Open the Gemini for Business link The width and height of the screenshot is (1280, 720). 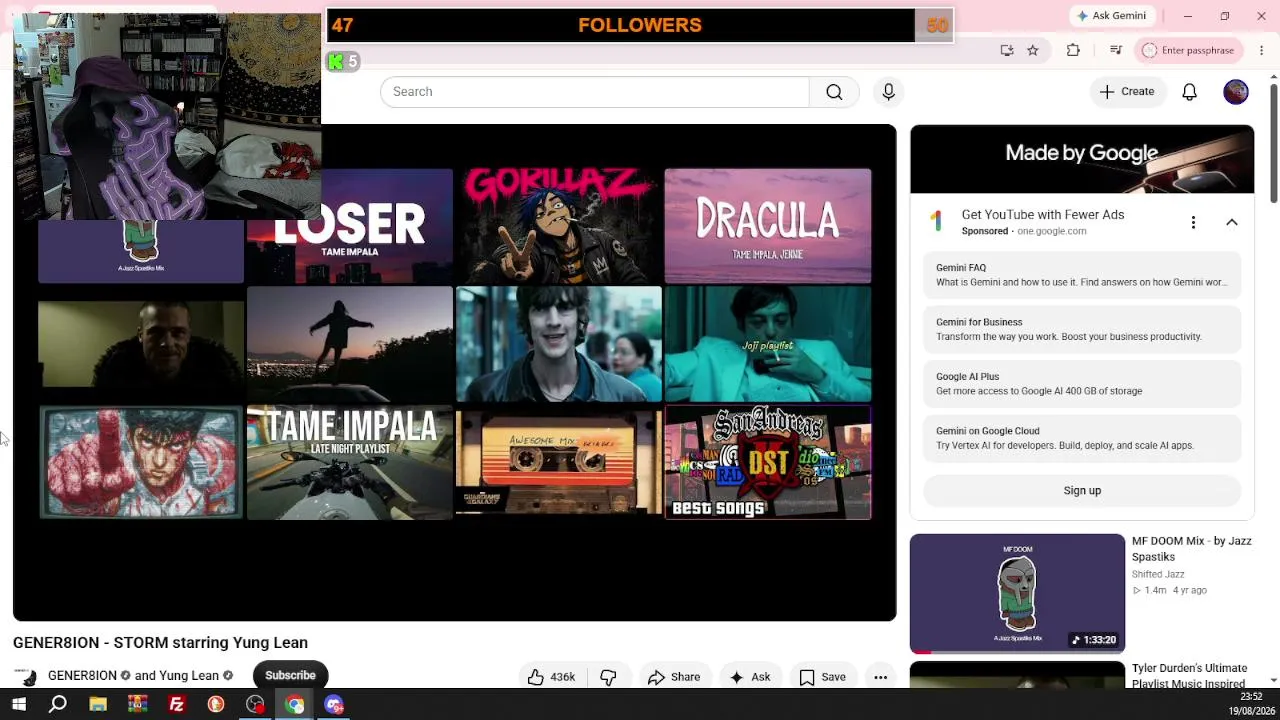click(x=1082, y=329)
